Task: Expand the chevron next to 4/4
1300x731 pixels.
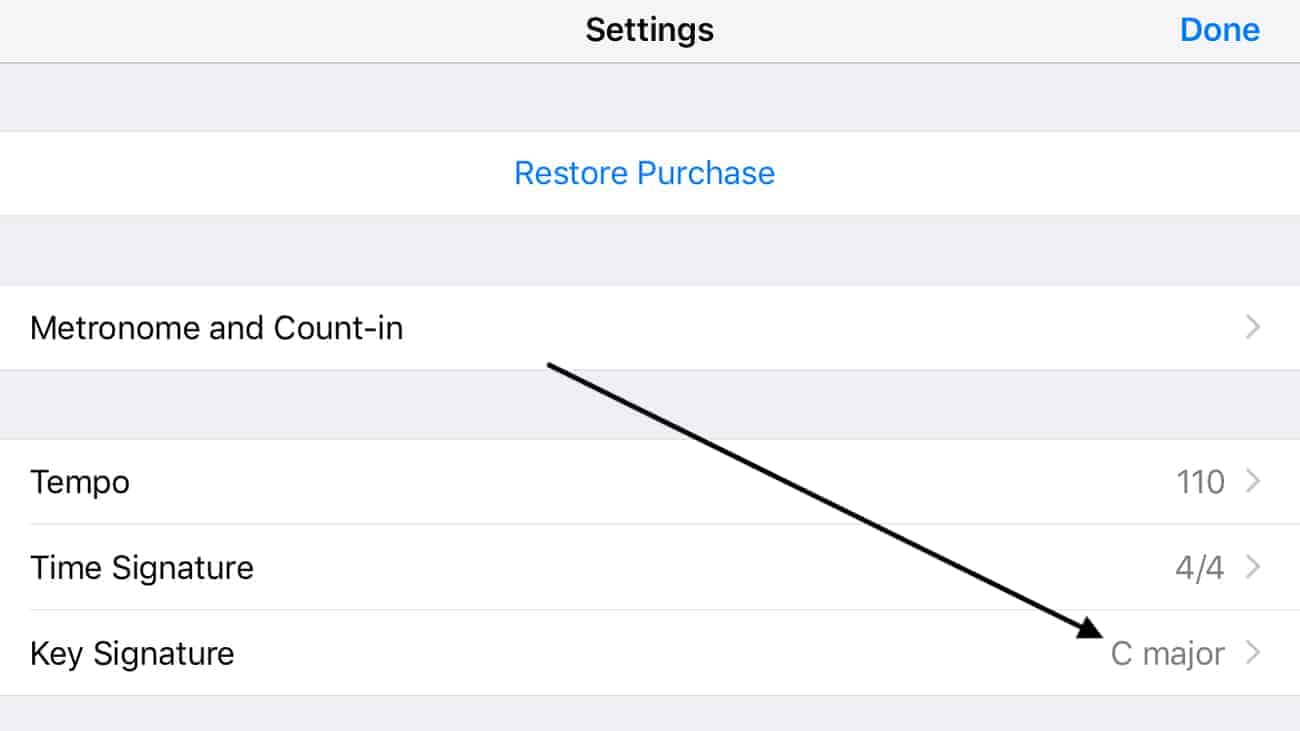Action: (x=1252, y=568)
